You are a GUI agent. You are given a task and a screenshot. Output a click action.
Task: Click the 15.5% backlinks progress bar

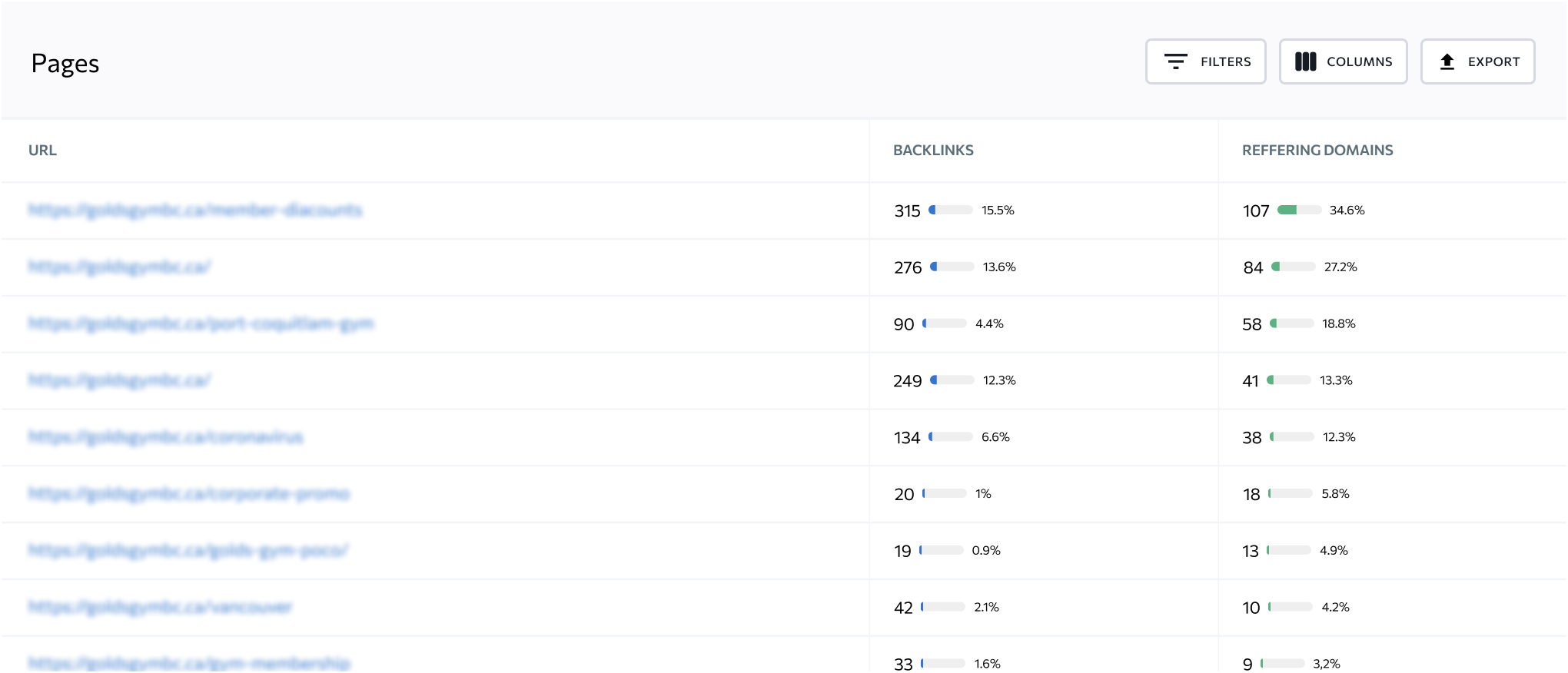coord(951,210)
